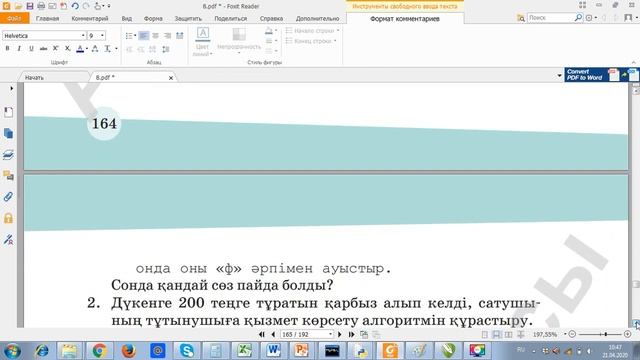Open font color dropdown arrow
The image size is (640, 360).
(x=87, y=49)
